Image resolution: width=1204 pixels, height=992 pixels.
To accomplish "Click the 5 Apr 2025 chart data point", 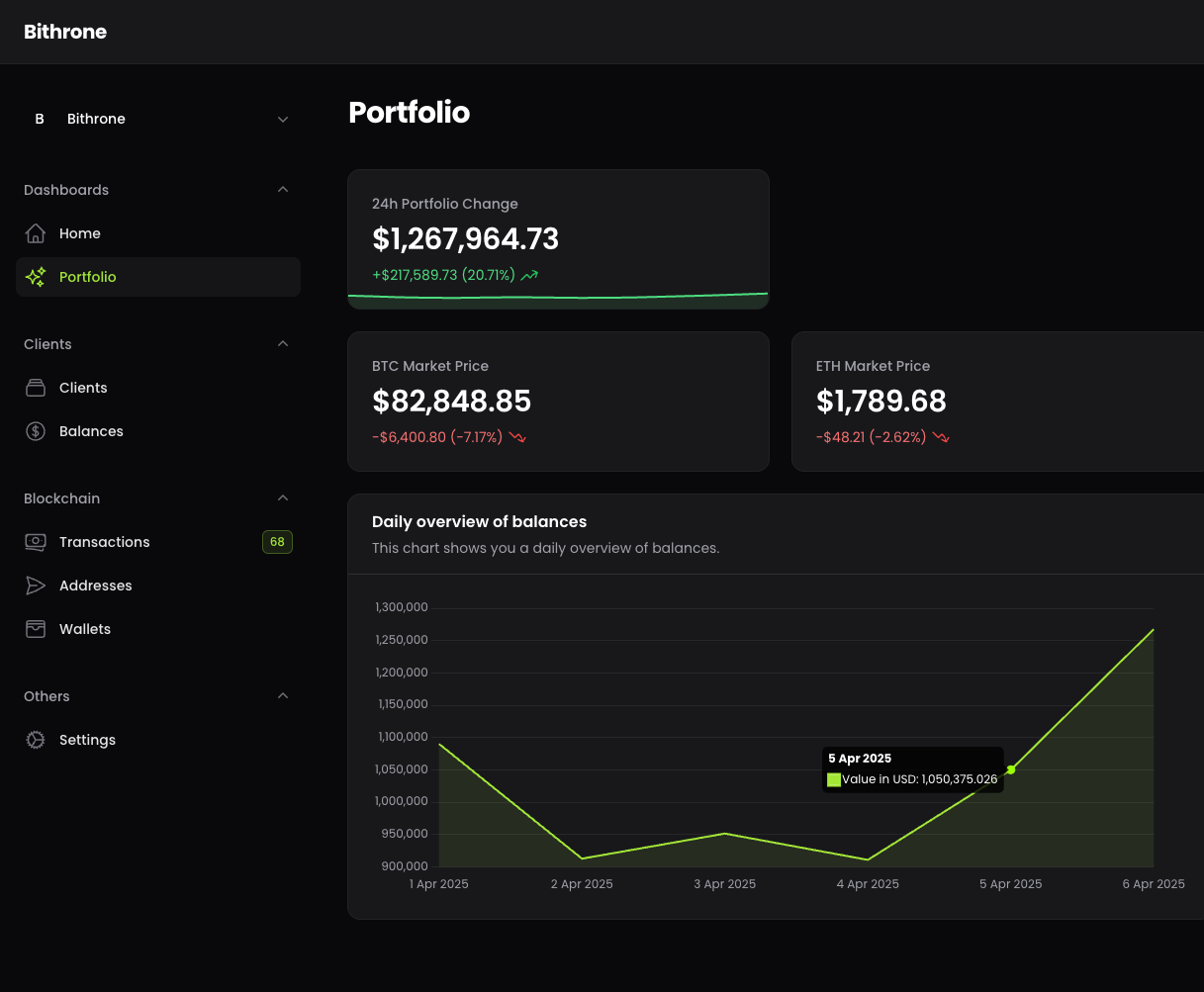I will pyautogui.click(x=1011, y=769).
